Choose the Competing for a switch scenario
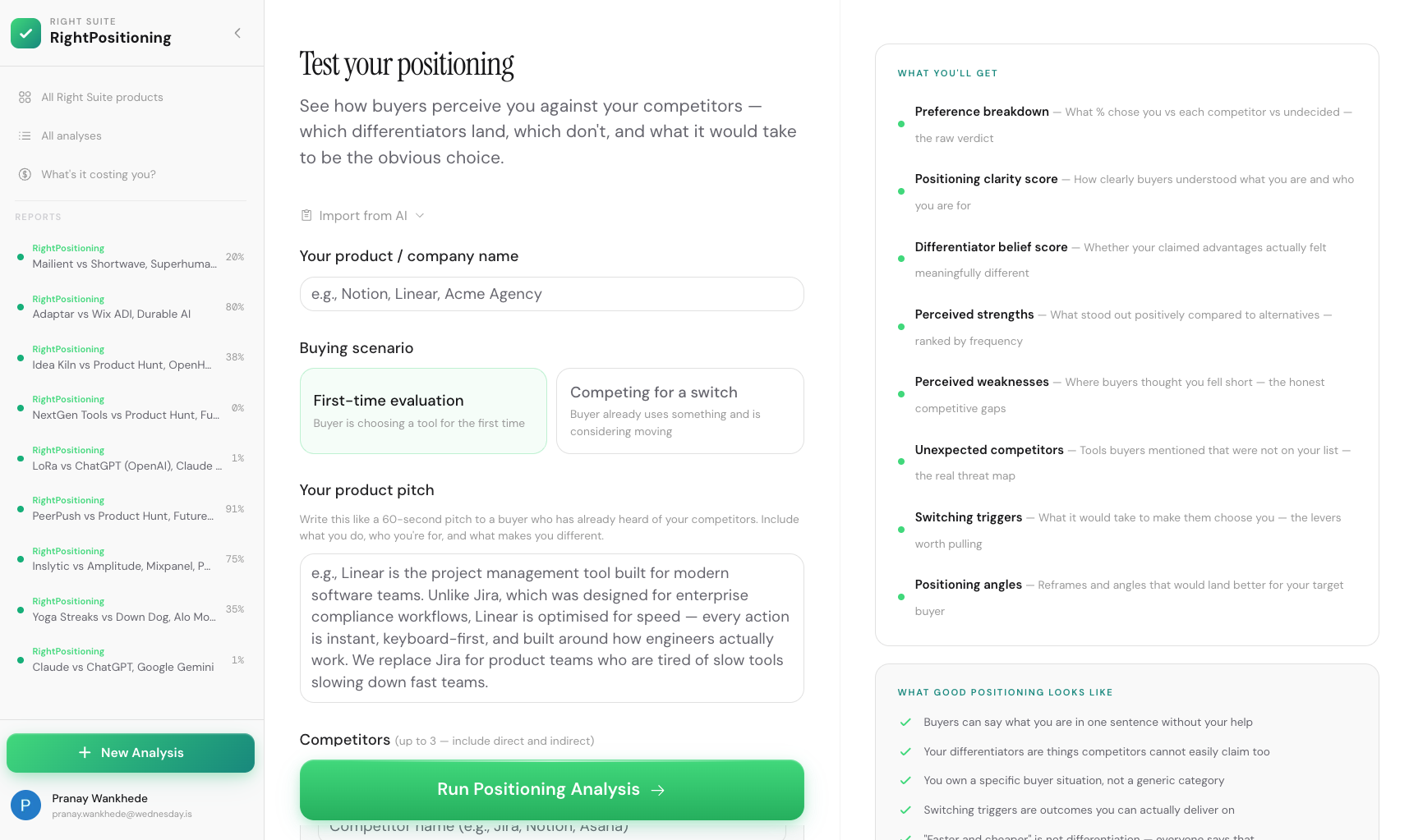The image size is (1409, 840). (x=679, y=411)
